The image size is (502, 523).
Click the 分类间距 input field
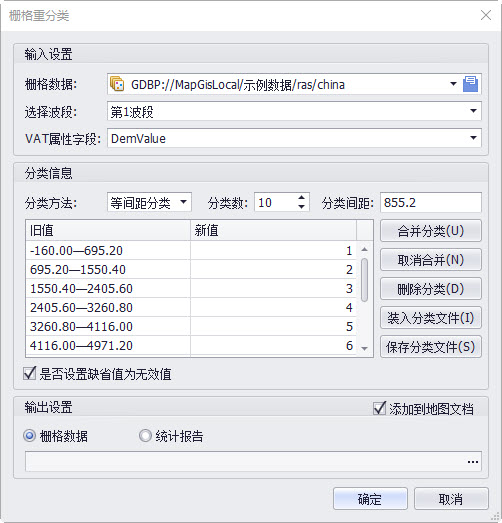pyautogui.click(x=431, y=202)
